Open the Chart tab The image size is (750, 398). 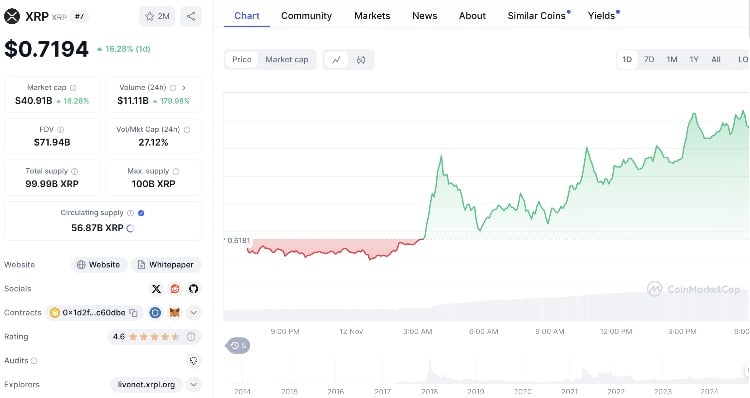point(247,16)
